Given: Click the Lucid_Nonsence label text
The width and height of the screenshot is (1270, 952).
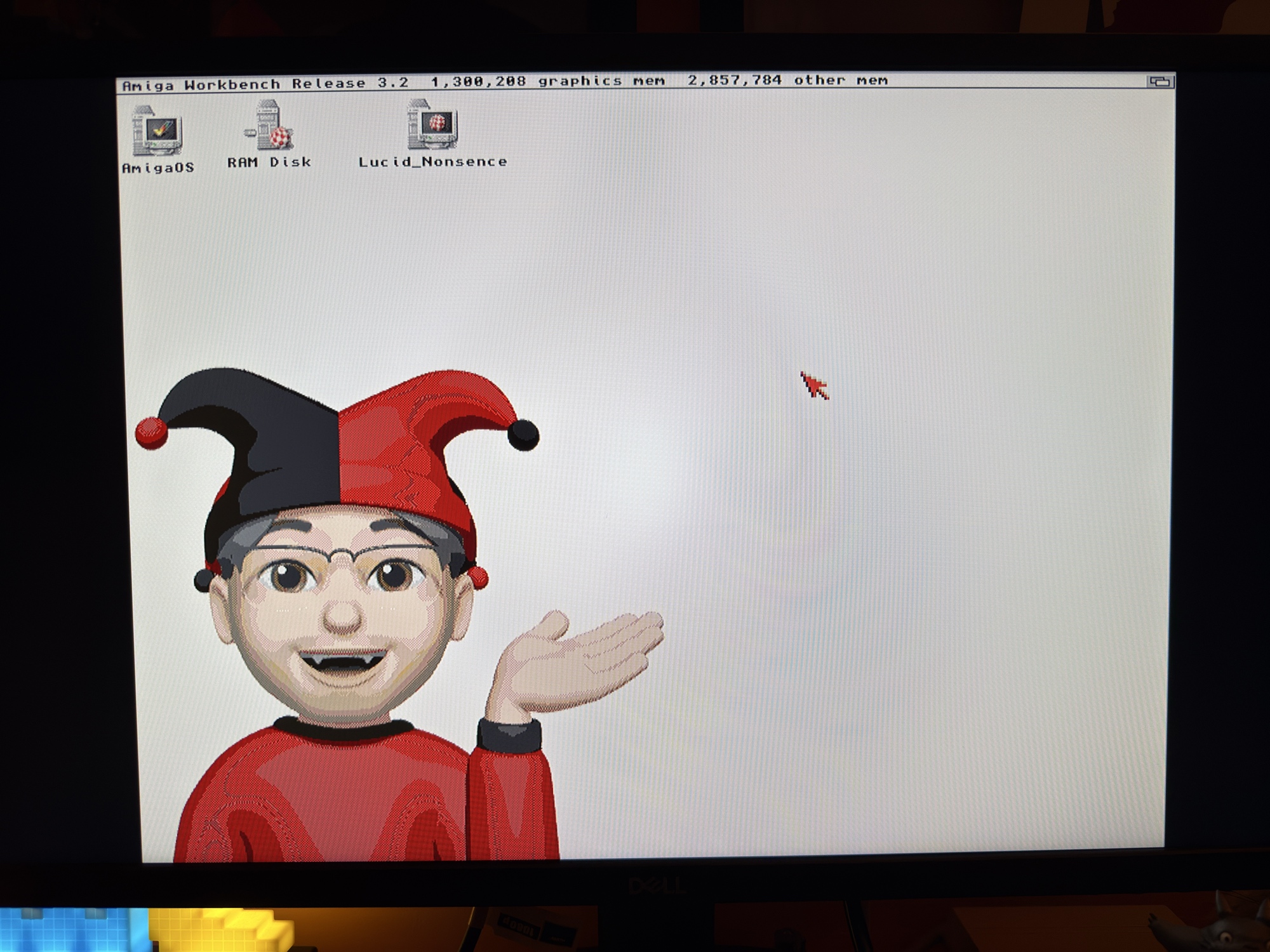Looking at the screenshot, I should [x=432, y=162].
